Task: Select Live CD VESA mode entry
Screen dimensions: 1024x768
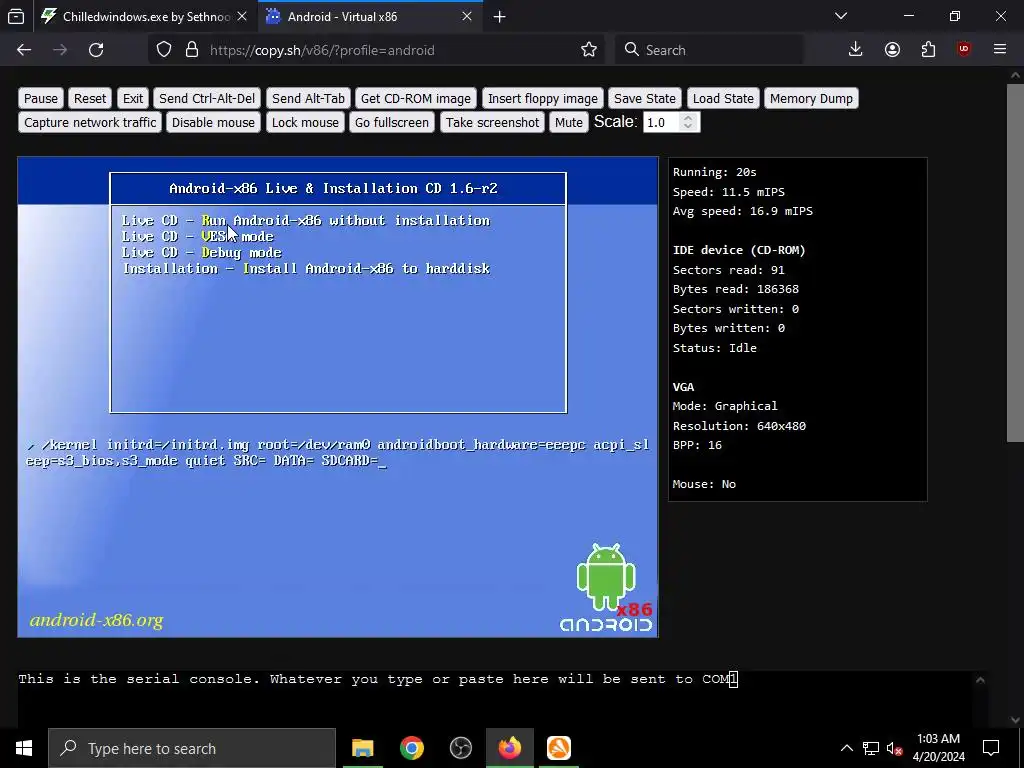Action: tap(198, 236)
